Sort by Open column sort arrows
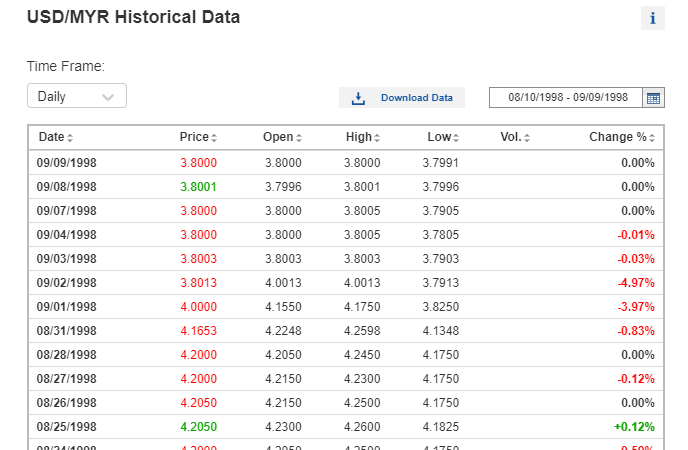 pos(299,137)
